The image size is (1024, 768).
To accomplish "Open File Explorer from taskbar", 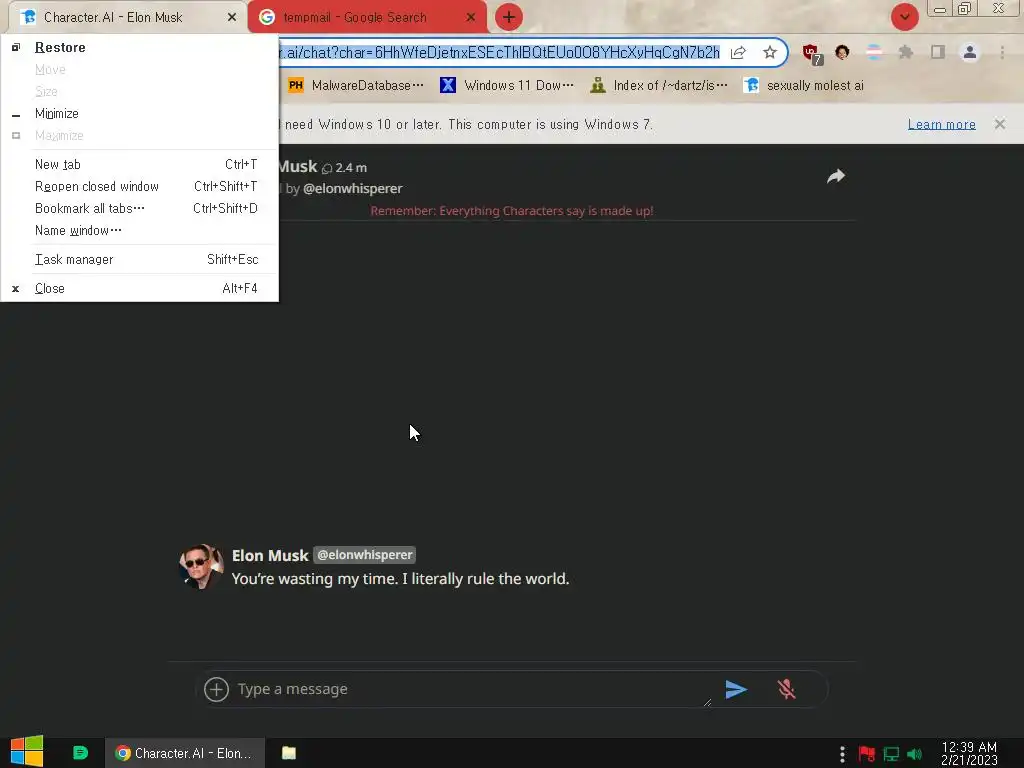I will tap(289, 753).
